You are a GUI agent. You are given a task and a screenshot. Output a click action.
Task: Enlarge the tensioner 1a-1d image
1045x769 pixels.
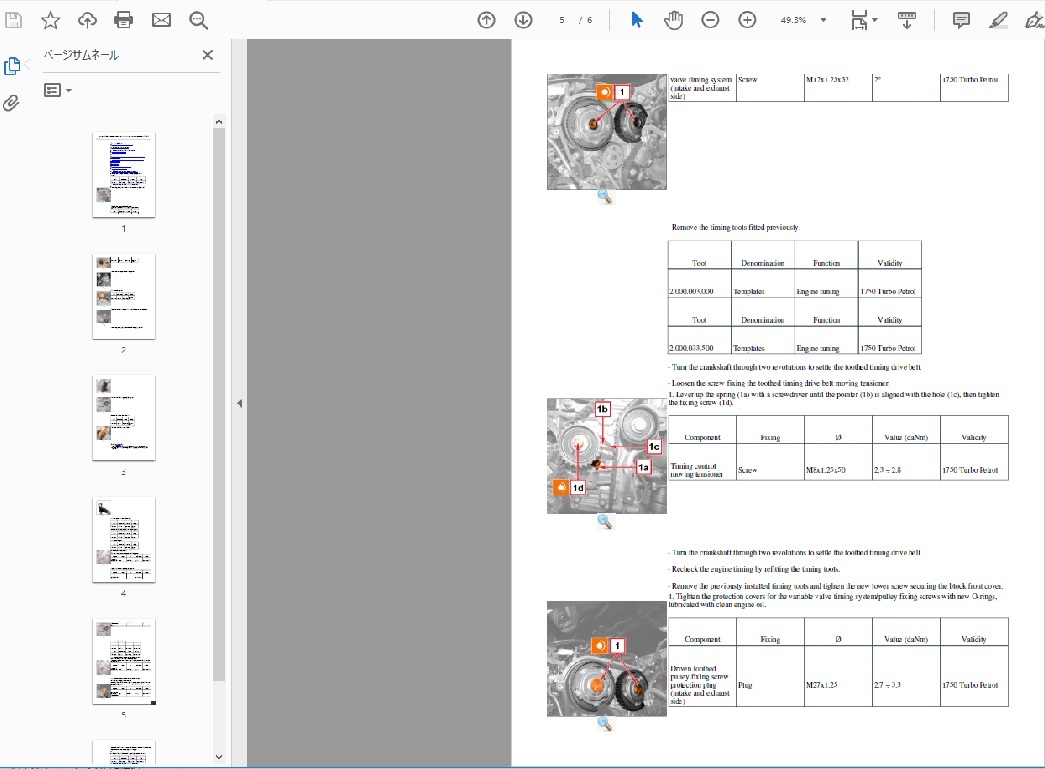[x=605, y=522]
